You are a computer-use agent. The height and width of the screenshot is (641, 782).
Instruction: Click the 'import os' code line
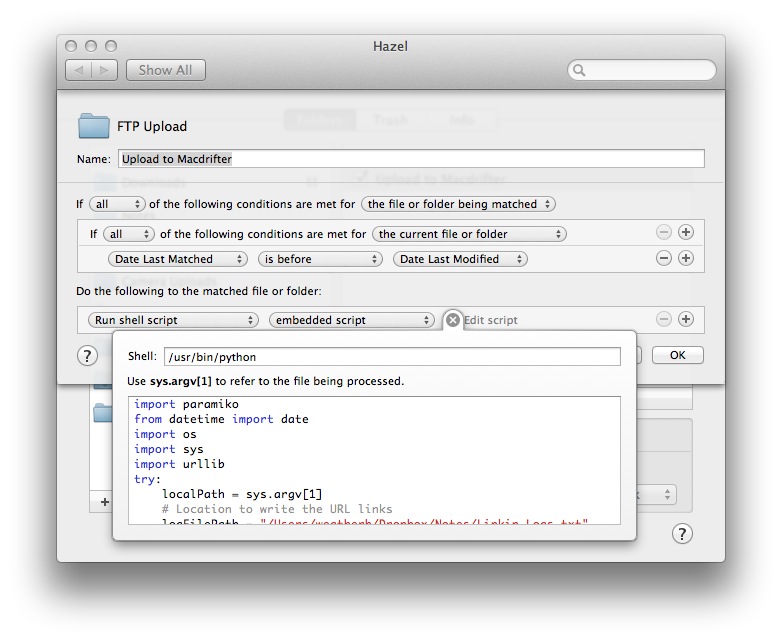tap(165, 434)
